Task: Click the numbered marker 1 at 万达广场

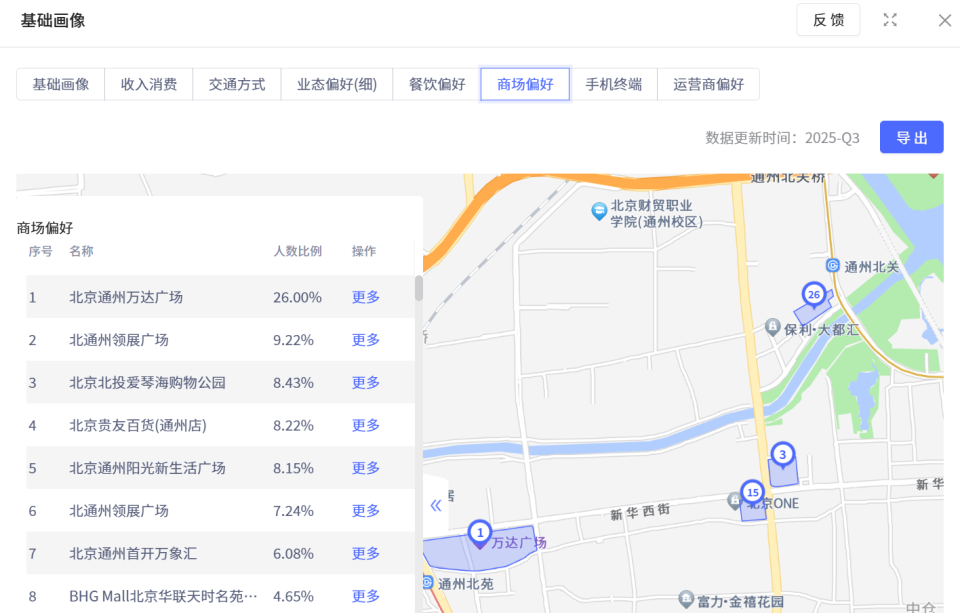Action: coord(481,533)
